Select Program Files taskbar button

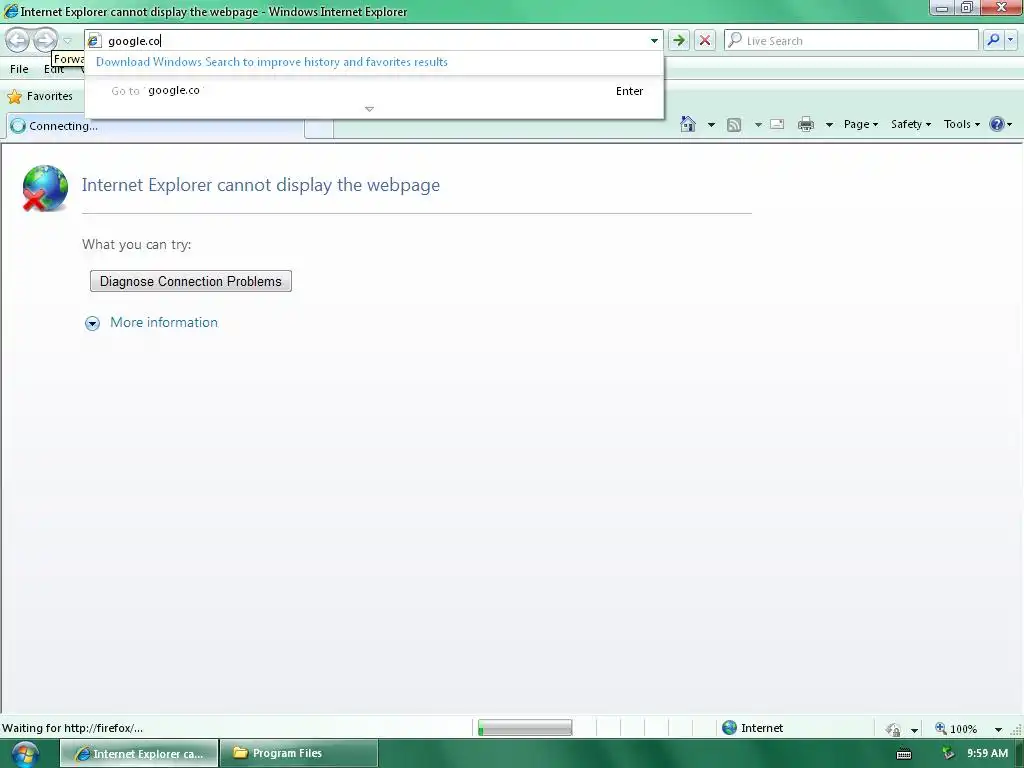coord(299,754)
